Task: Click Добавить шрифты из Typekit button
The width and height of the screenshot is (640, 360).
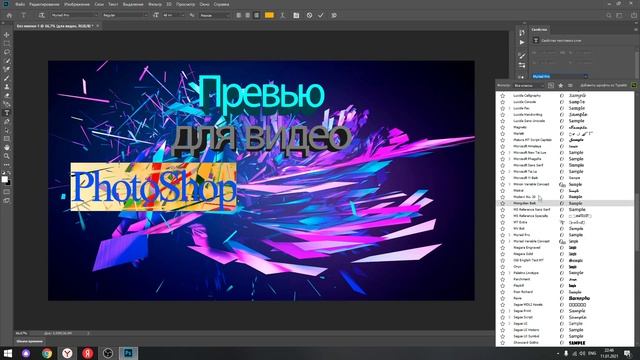Action: [603, 85]
